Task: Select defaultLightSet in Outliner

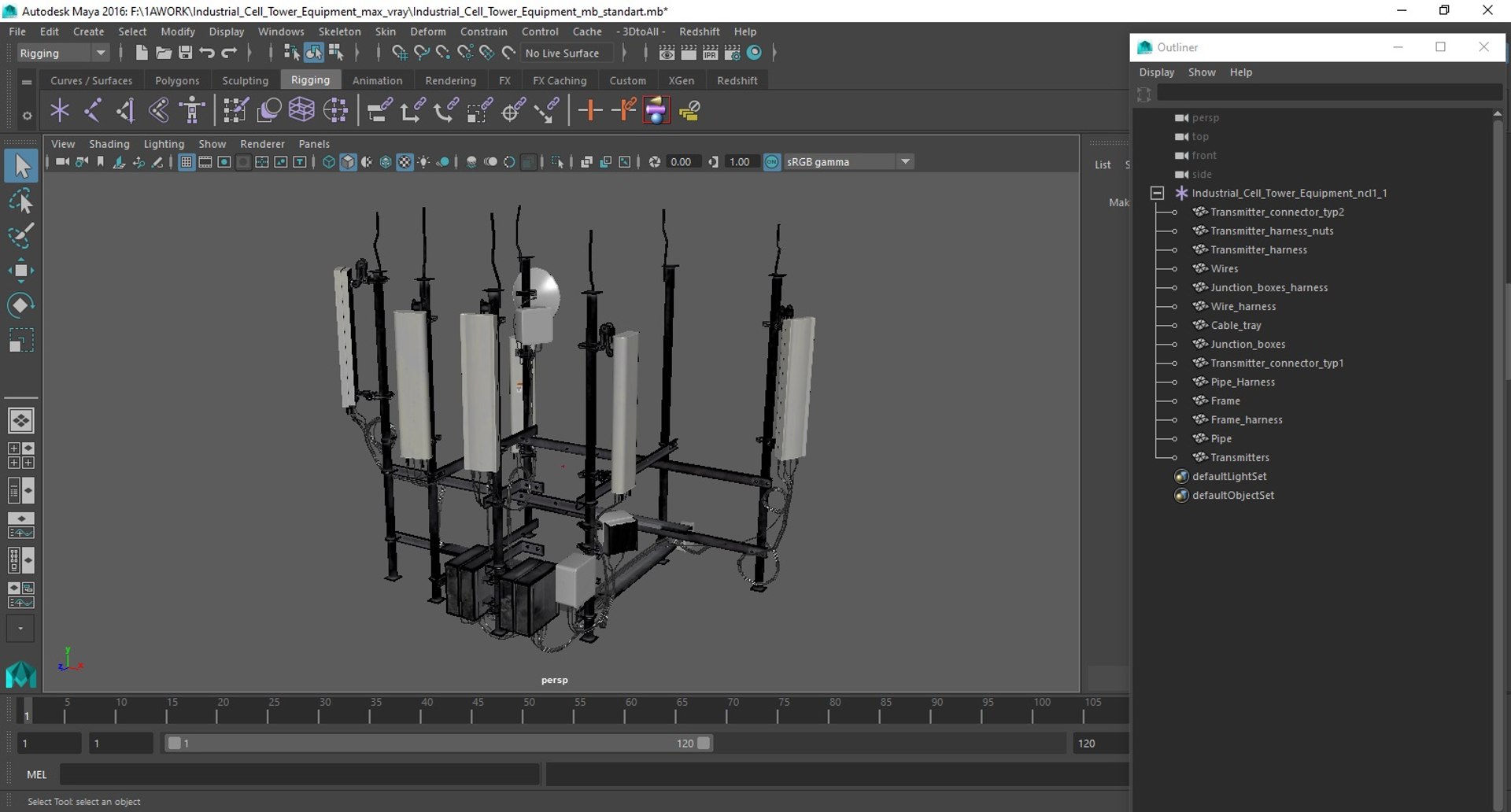Action: click(x=1229, y=476)
